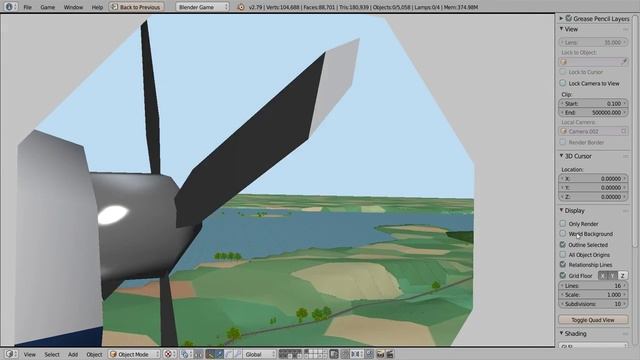Toggle proportional editing icon in header
Viewport: 640px width, 360px height.
point(345,354)
